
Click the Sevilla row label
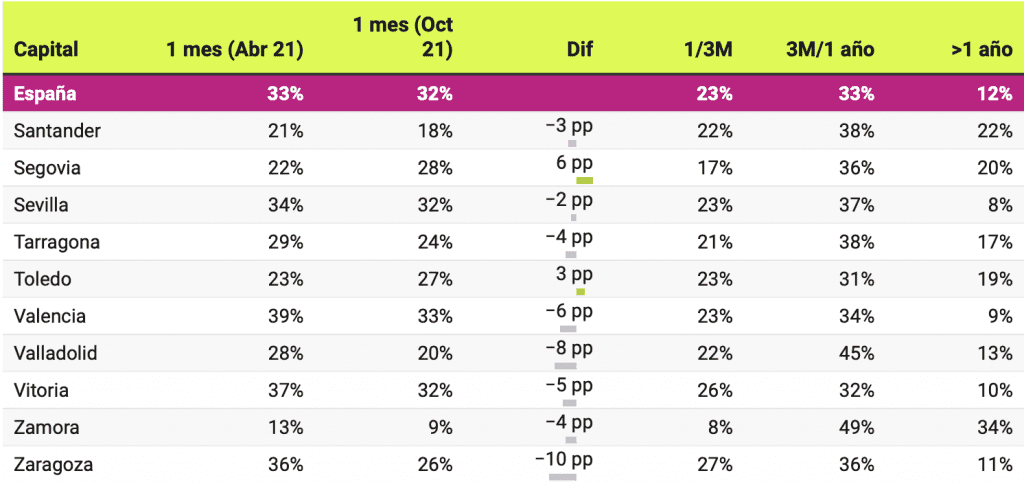coord(43,205)
